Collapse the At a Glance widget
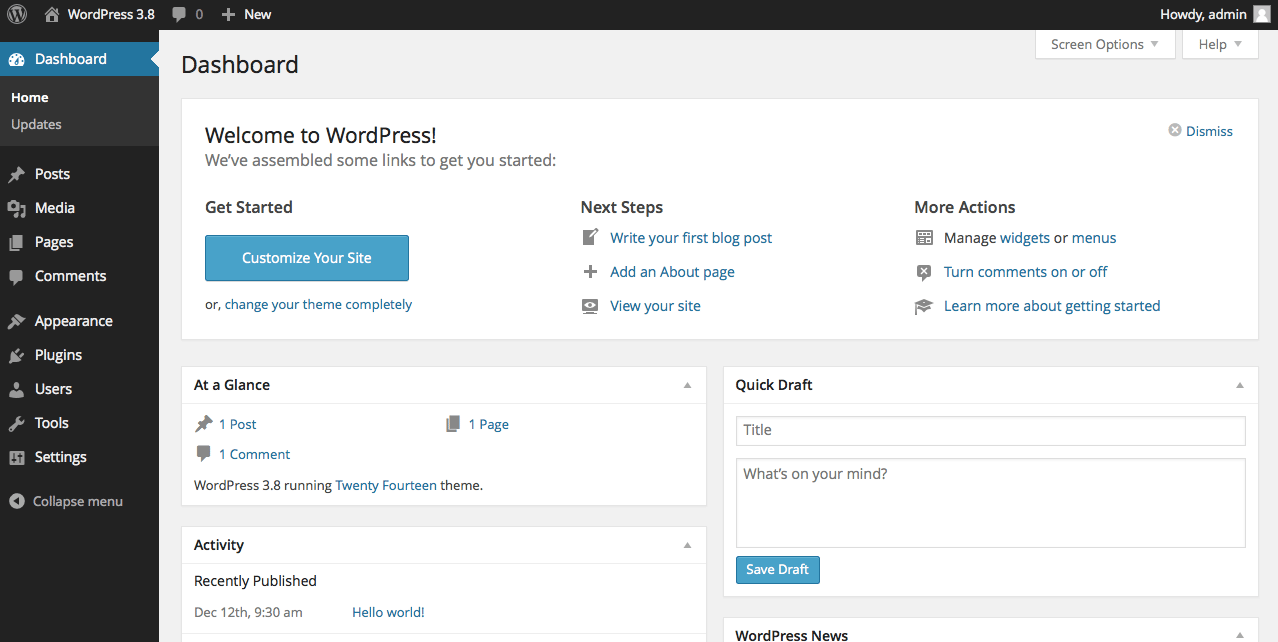This screenshot has width=1278, height=642. click(687, 385)
